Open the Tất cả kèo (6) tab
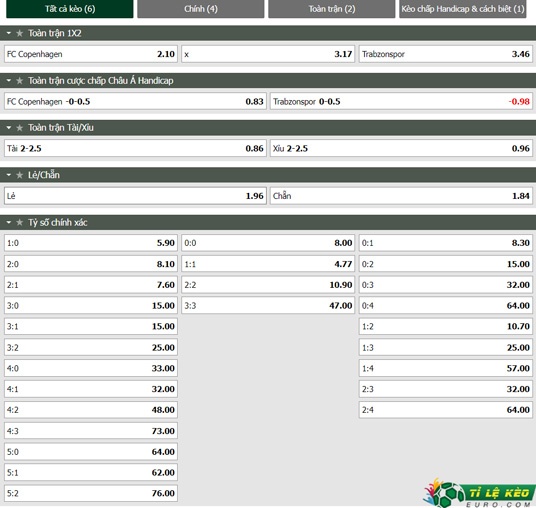 click(70, 9)
